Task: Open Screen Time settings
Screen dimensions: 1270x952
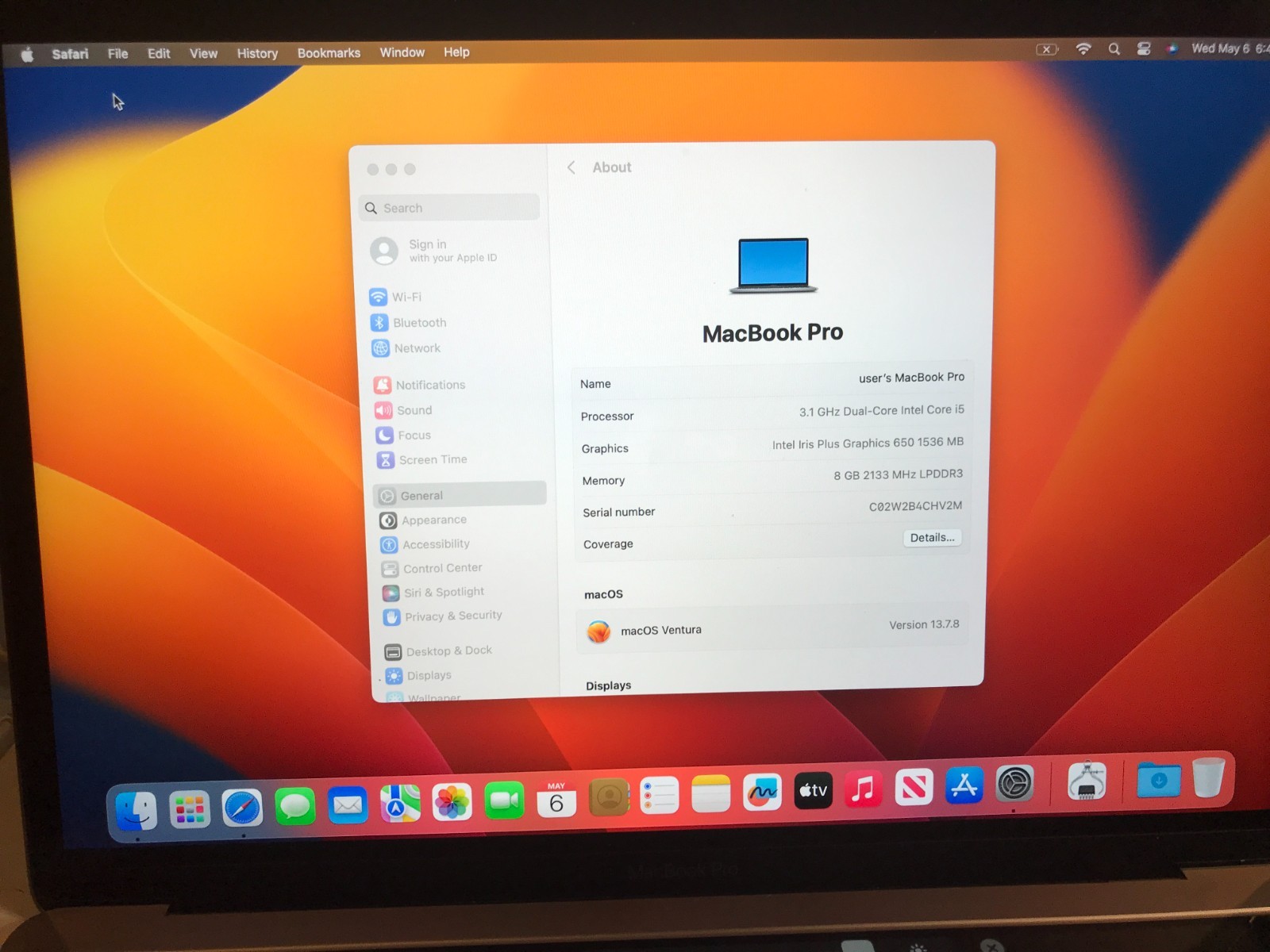Action: (421, 459)
